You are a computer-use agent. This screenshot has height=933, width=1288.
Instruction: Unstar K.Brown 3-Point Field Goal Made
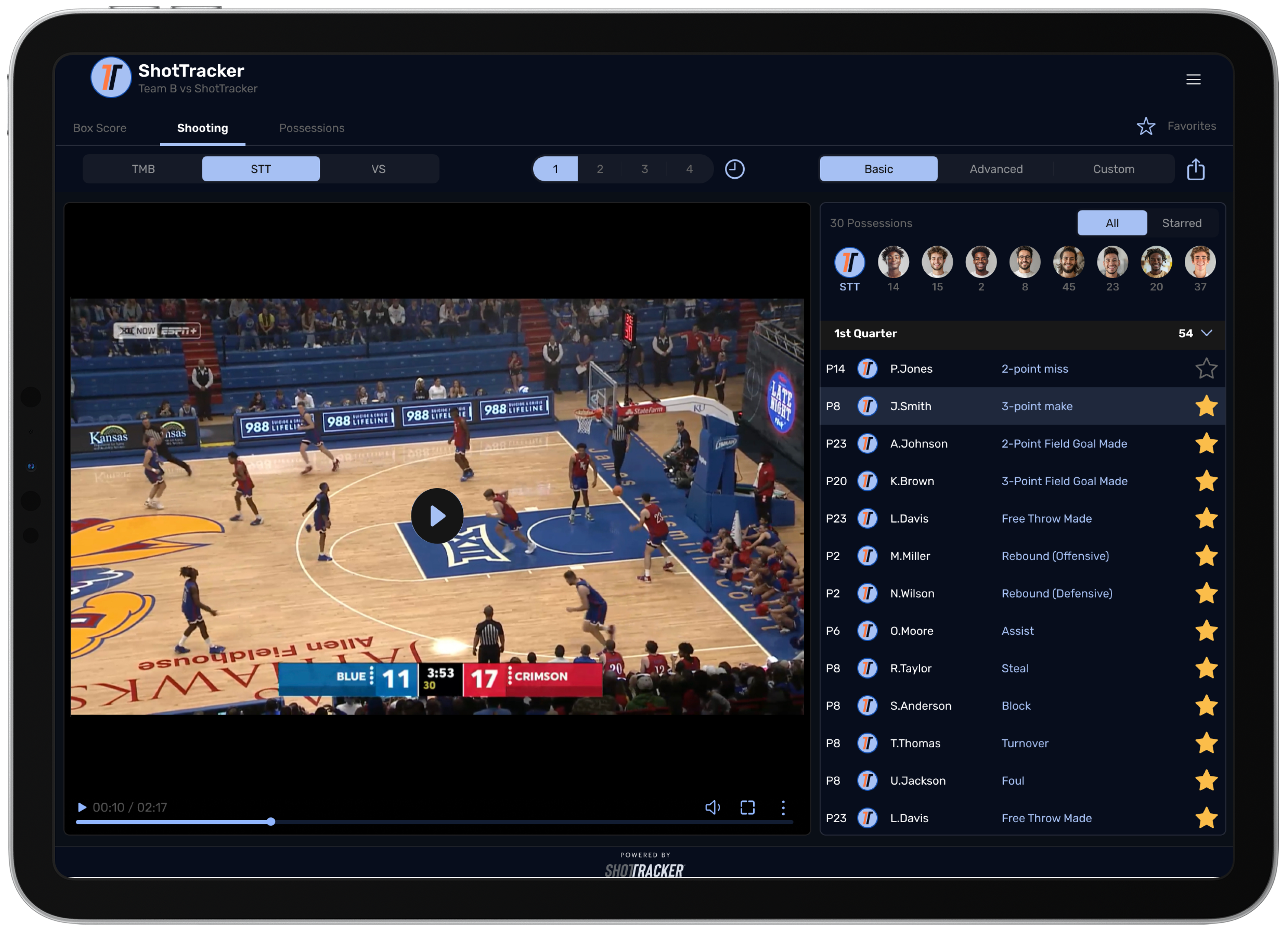pos(1206,481)
